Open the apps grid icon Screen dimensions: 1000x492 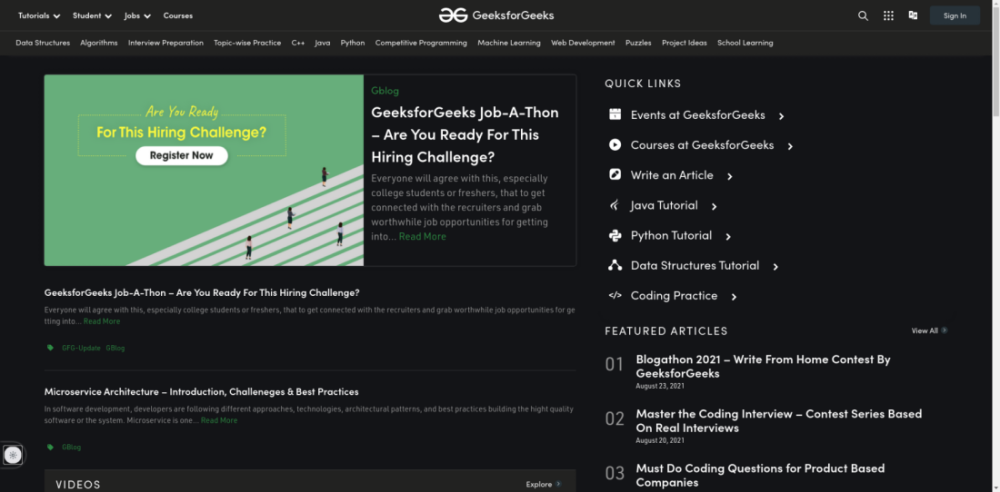pyautogui.click(x=888, y=16)
